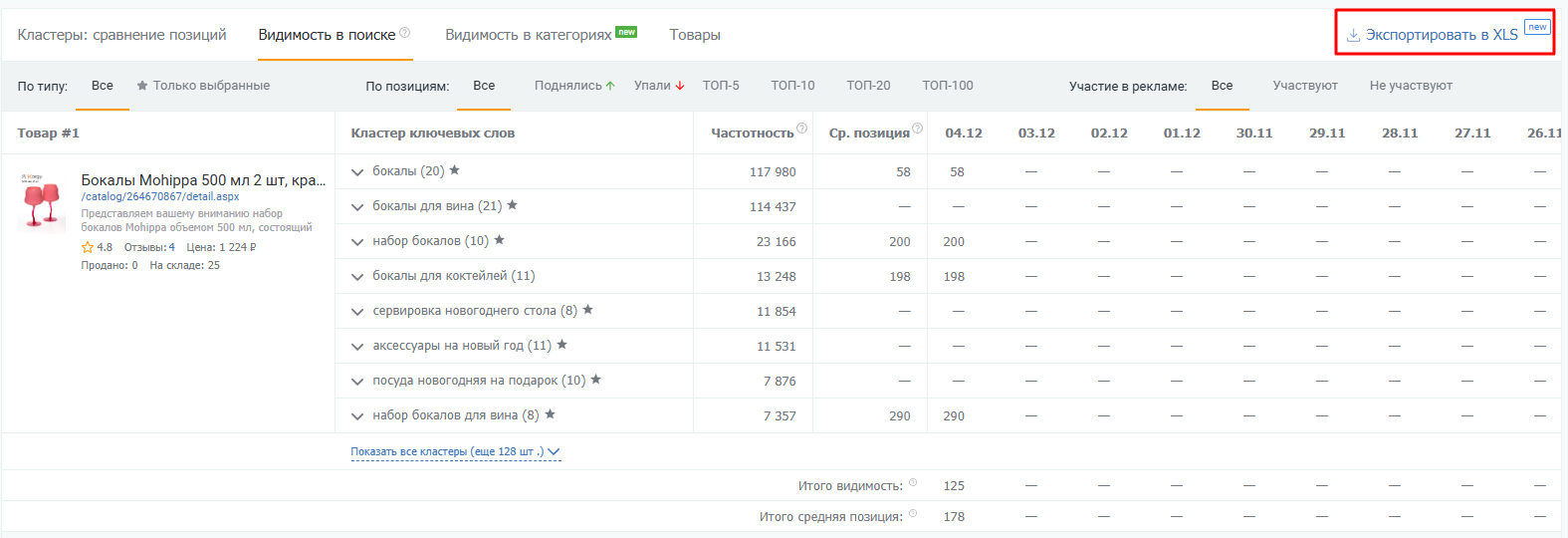The width and height of the screenshot is (1568, 538).
Task: Click help icon next to Частотность header
Action: [802, 129]
